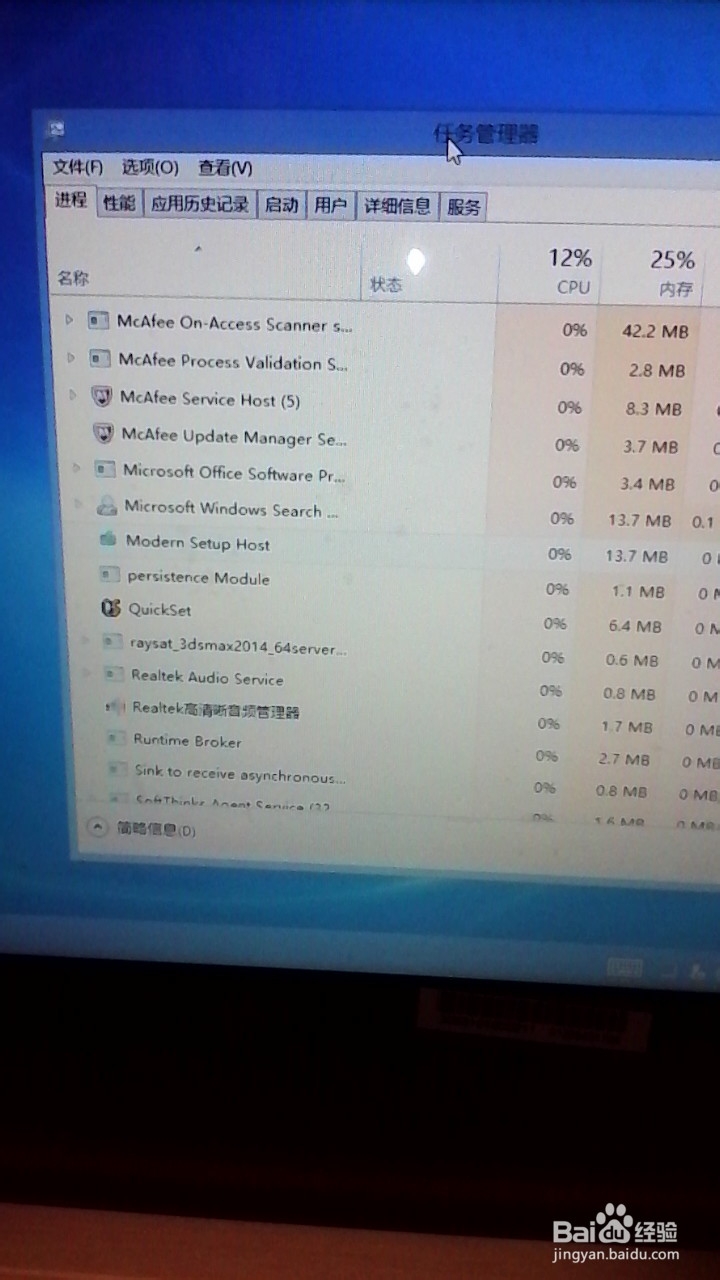Select the Modern Setup Host name
Viewport: 720px width, 1280px height.
point(198,543)
